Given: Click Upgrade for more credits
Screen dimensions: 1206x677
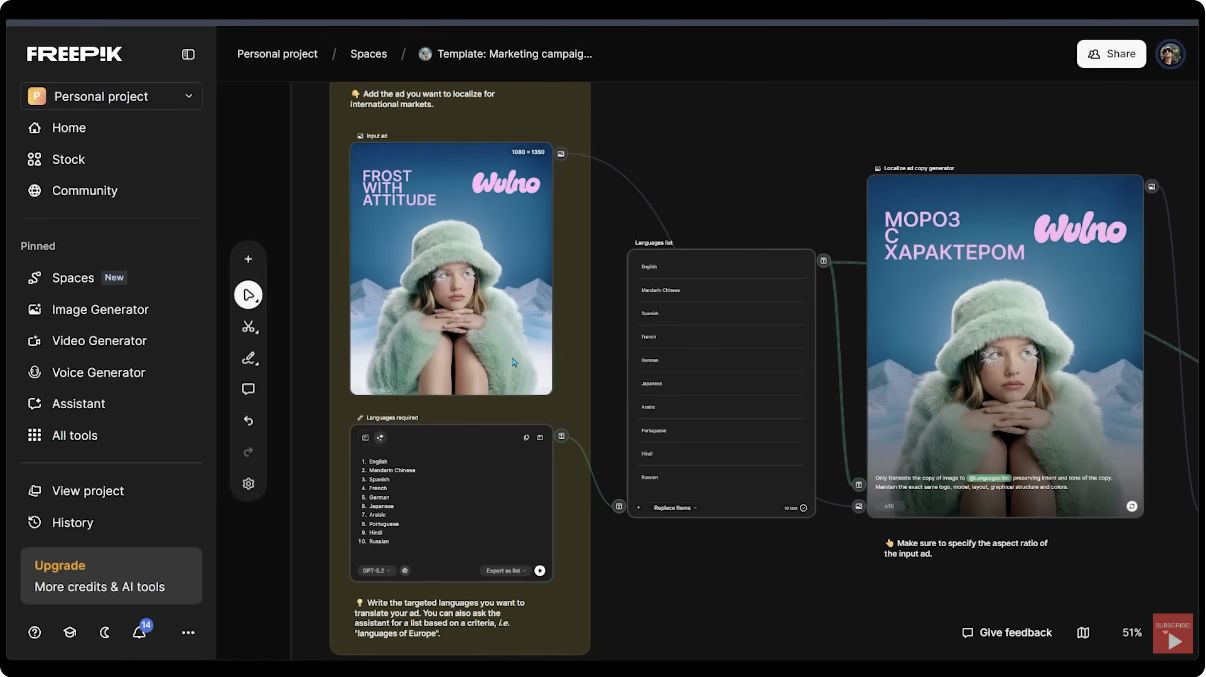Looking at the screenshot, I should [111, 576].
